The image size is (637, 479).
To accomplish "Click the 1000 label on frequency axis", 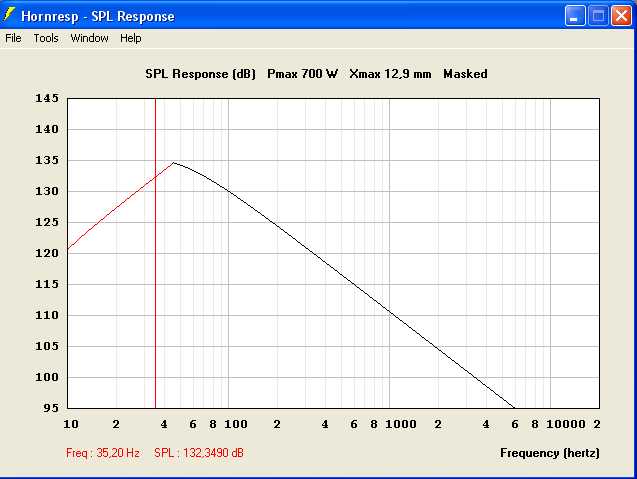I will pos(401,424).
